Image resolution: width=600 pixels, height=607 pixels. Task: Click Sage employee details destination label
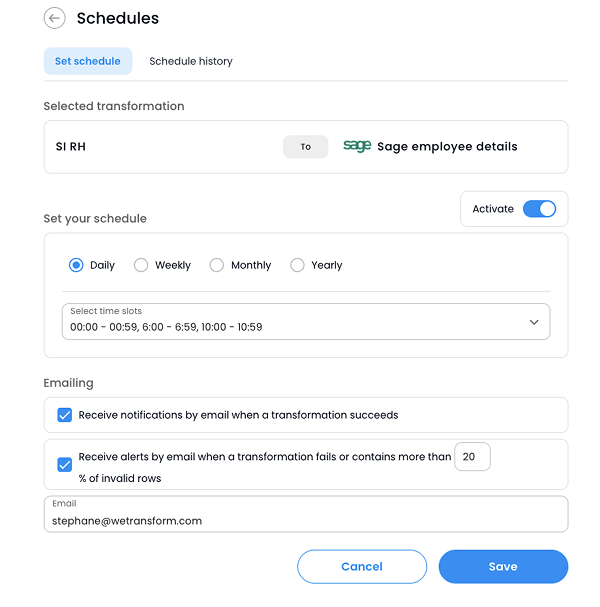pos(447,147)
